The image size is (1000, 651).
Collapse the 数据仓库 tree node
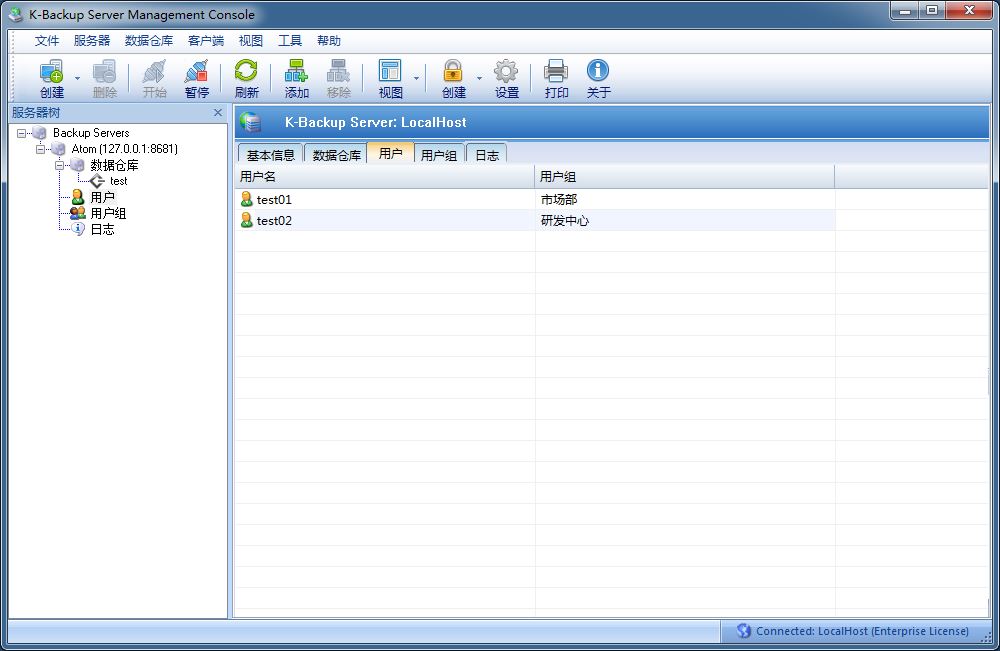(59, 165)
